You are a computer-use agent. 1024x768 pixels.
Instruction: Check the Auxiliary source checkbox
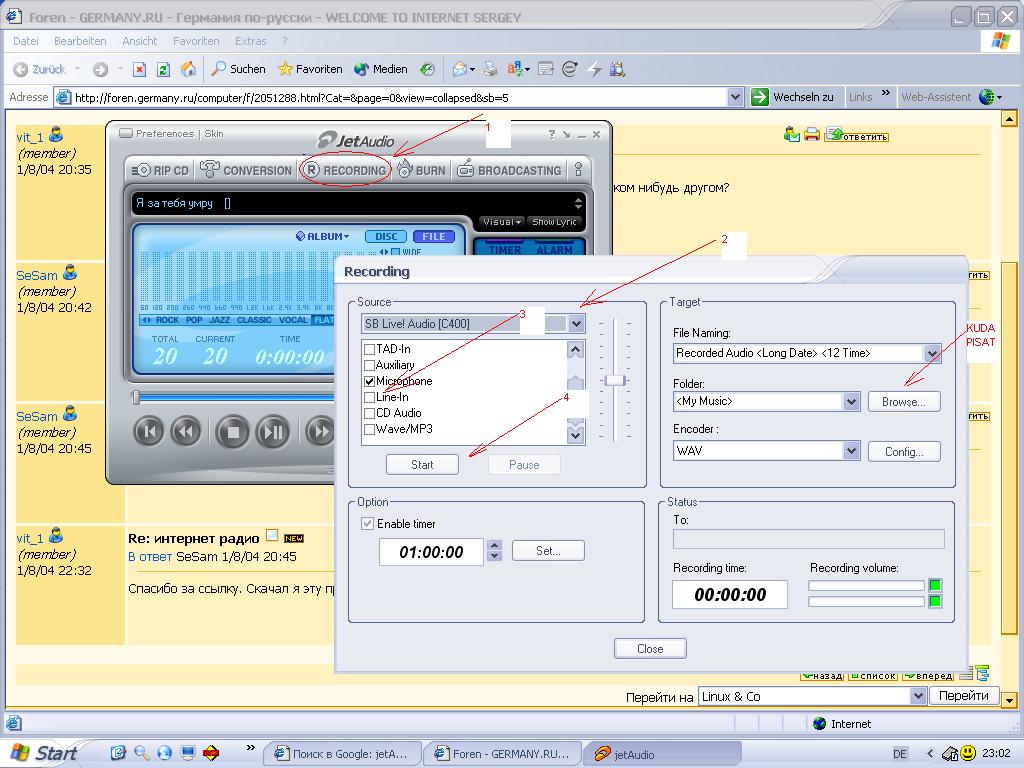pos(369,365)
